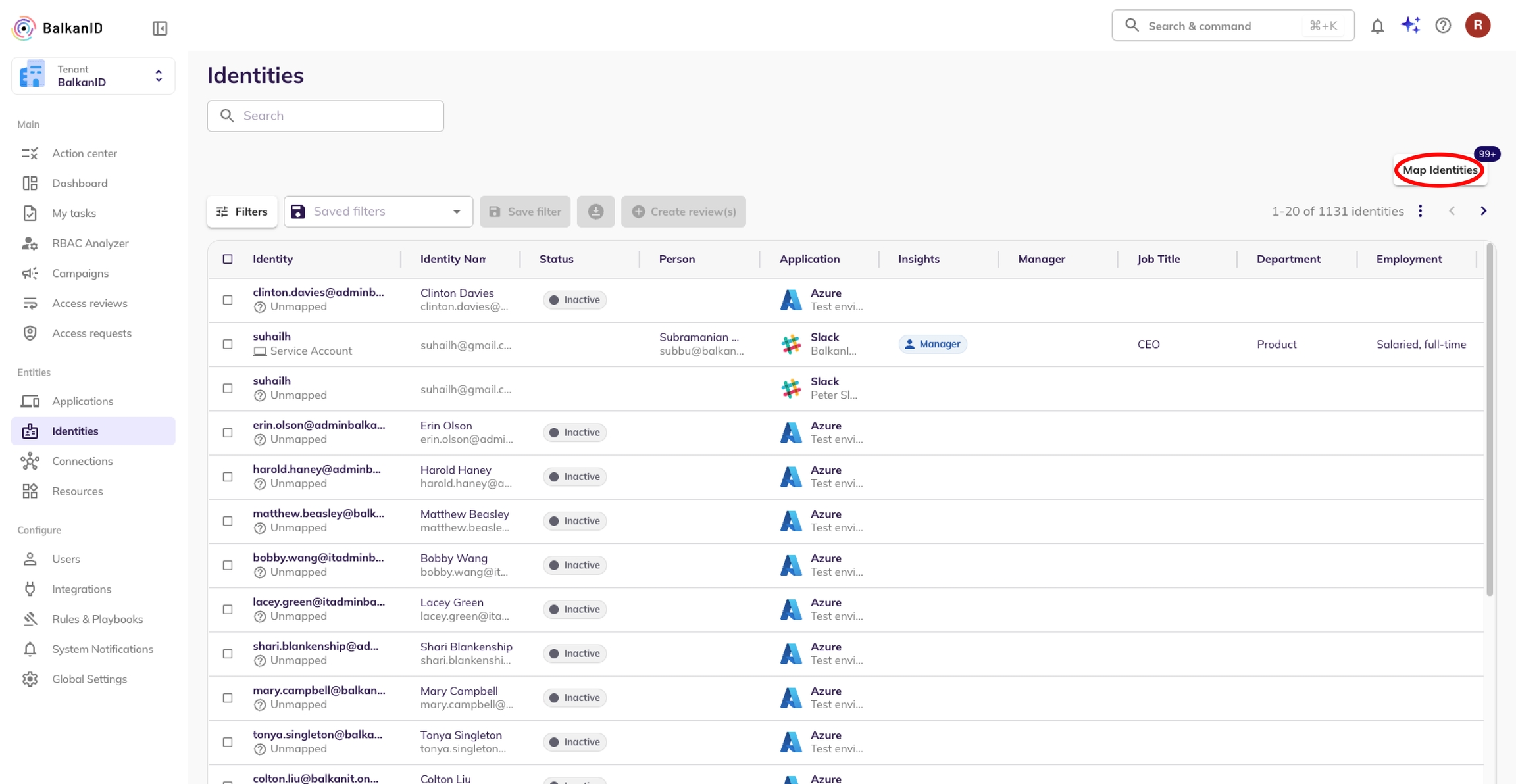Click the download icon button
Screen dimensions: 1516x784
coord(595,212)
